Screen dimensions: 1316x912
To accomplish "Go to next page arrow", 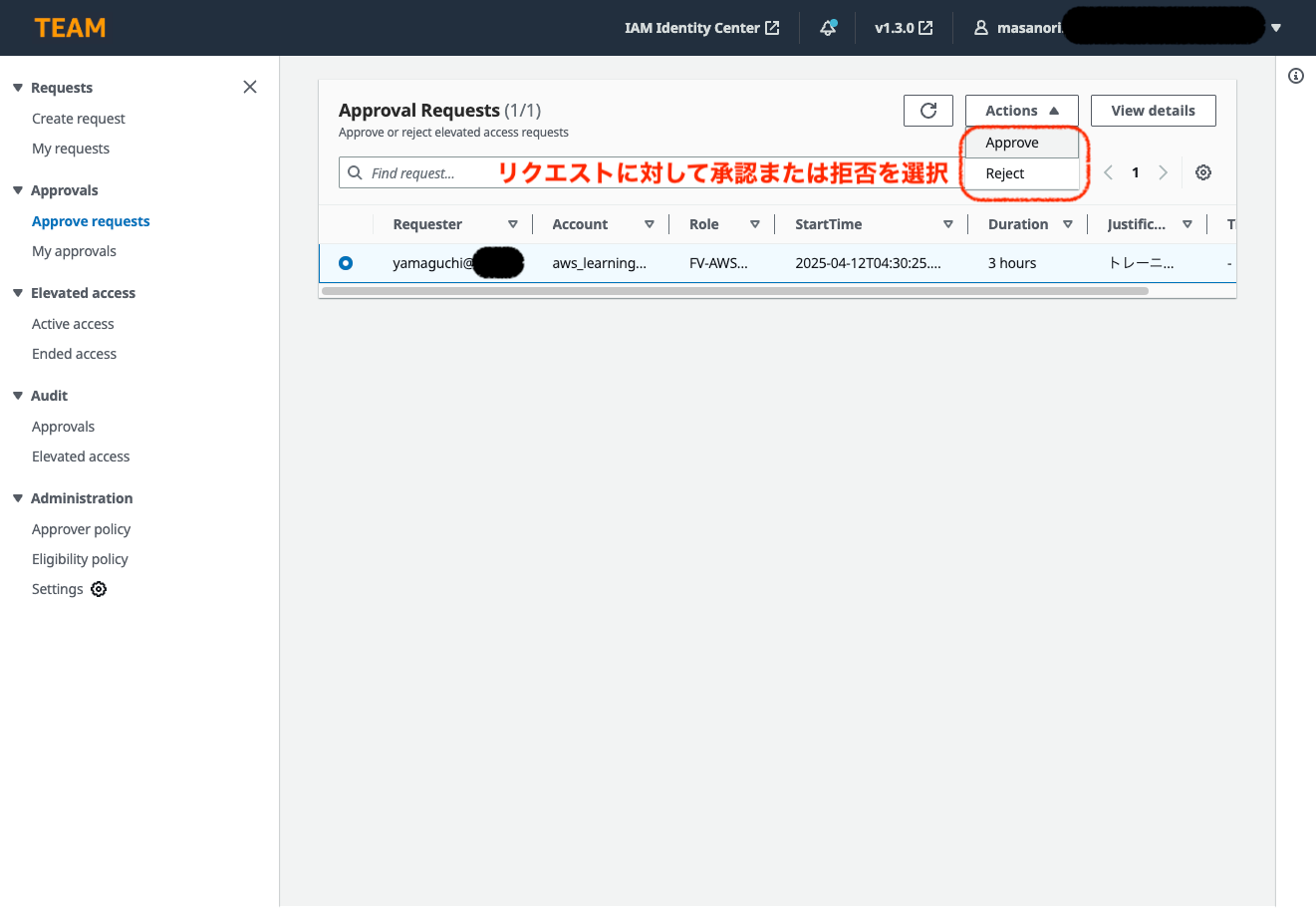I will (1163, 172).
